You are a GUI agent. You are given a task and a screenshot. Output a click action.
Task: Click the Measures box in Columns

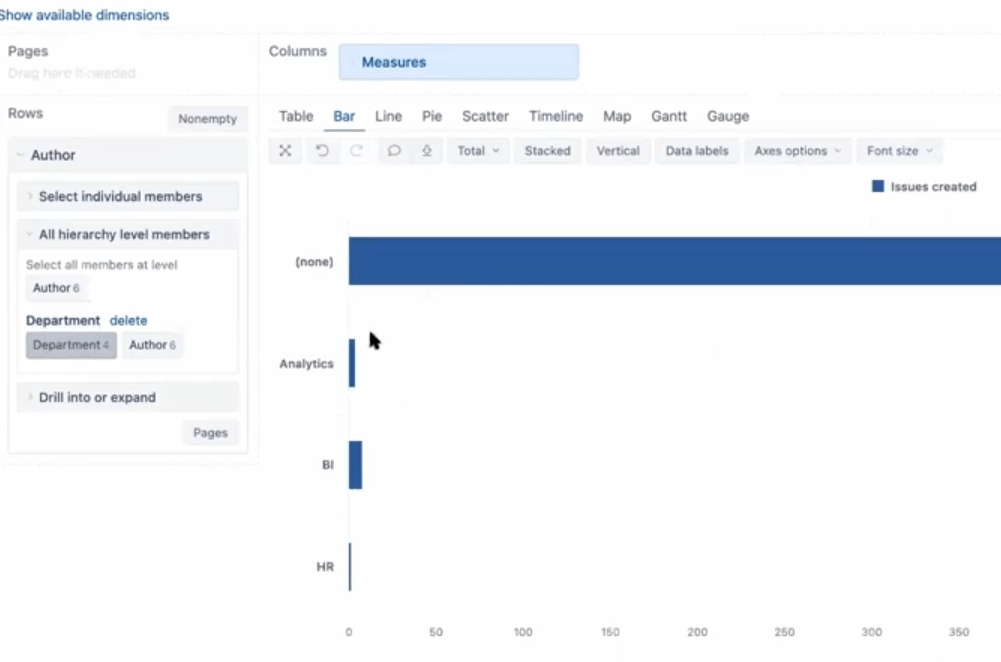pyautogui.click(x=458, y=62)
